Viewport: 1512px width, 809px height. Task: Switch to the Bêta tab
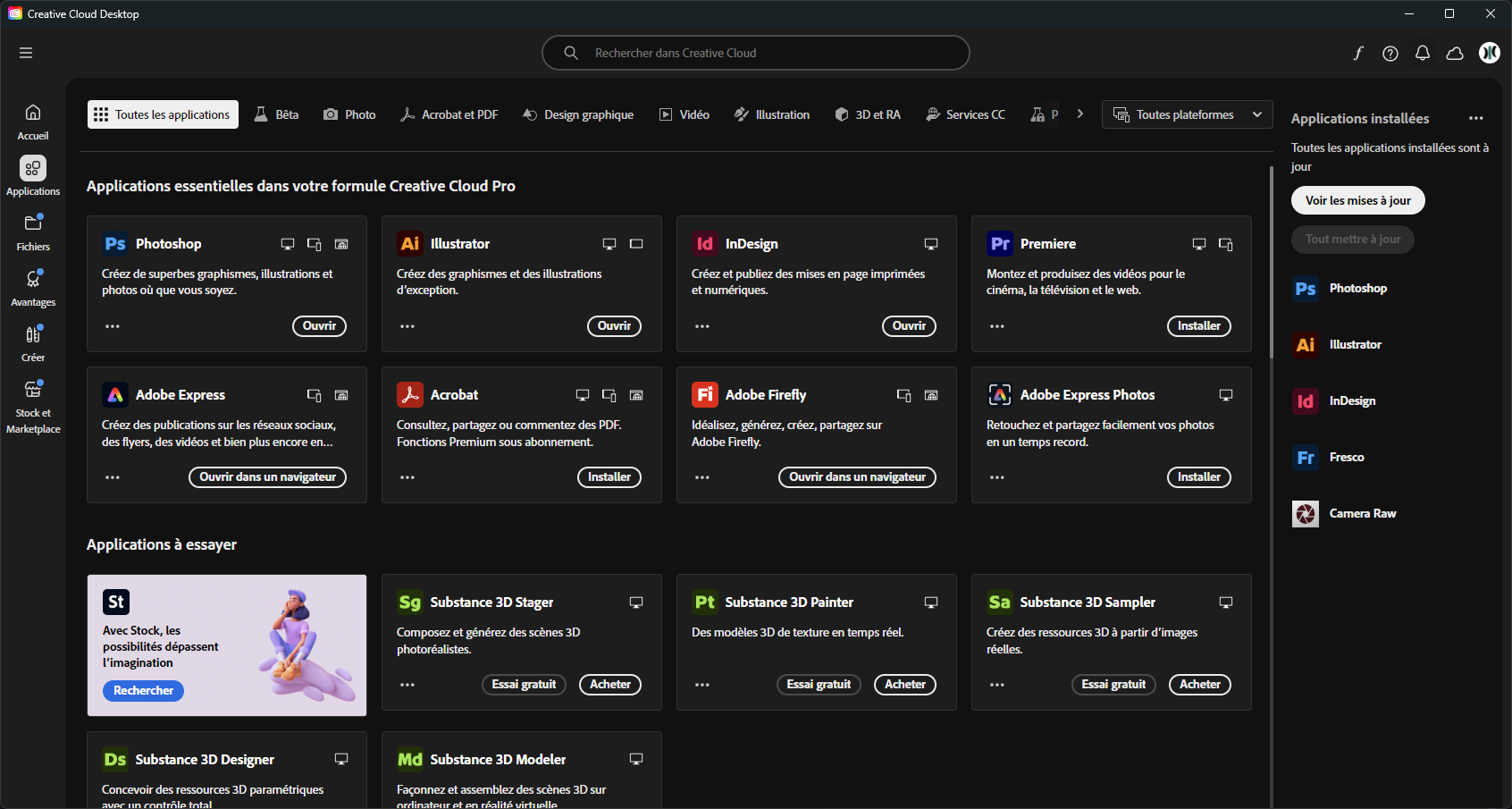276,114
